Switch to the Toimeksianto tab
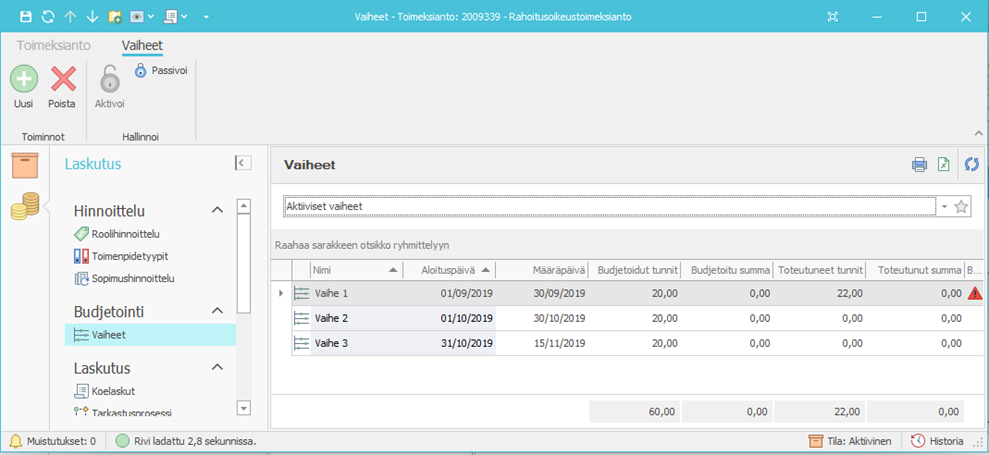Viewport: 989px width, 455px height. pos(54,45)
